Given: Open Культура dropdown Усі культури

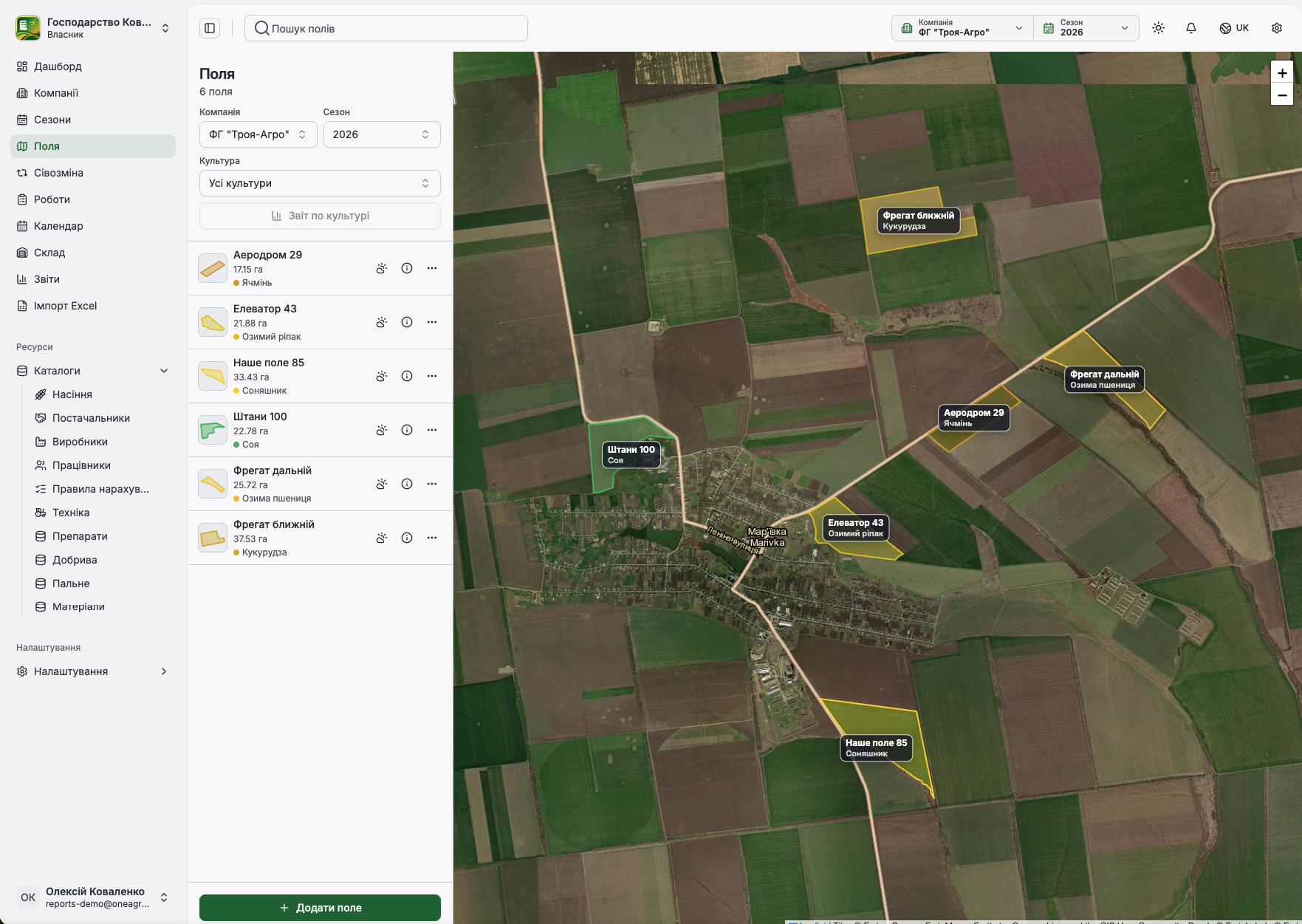Looking at the screenshot, I should [320, 183].
